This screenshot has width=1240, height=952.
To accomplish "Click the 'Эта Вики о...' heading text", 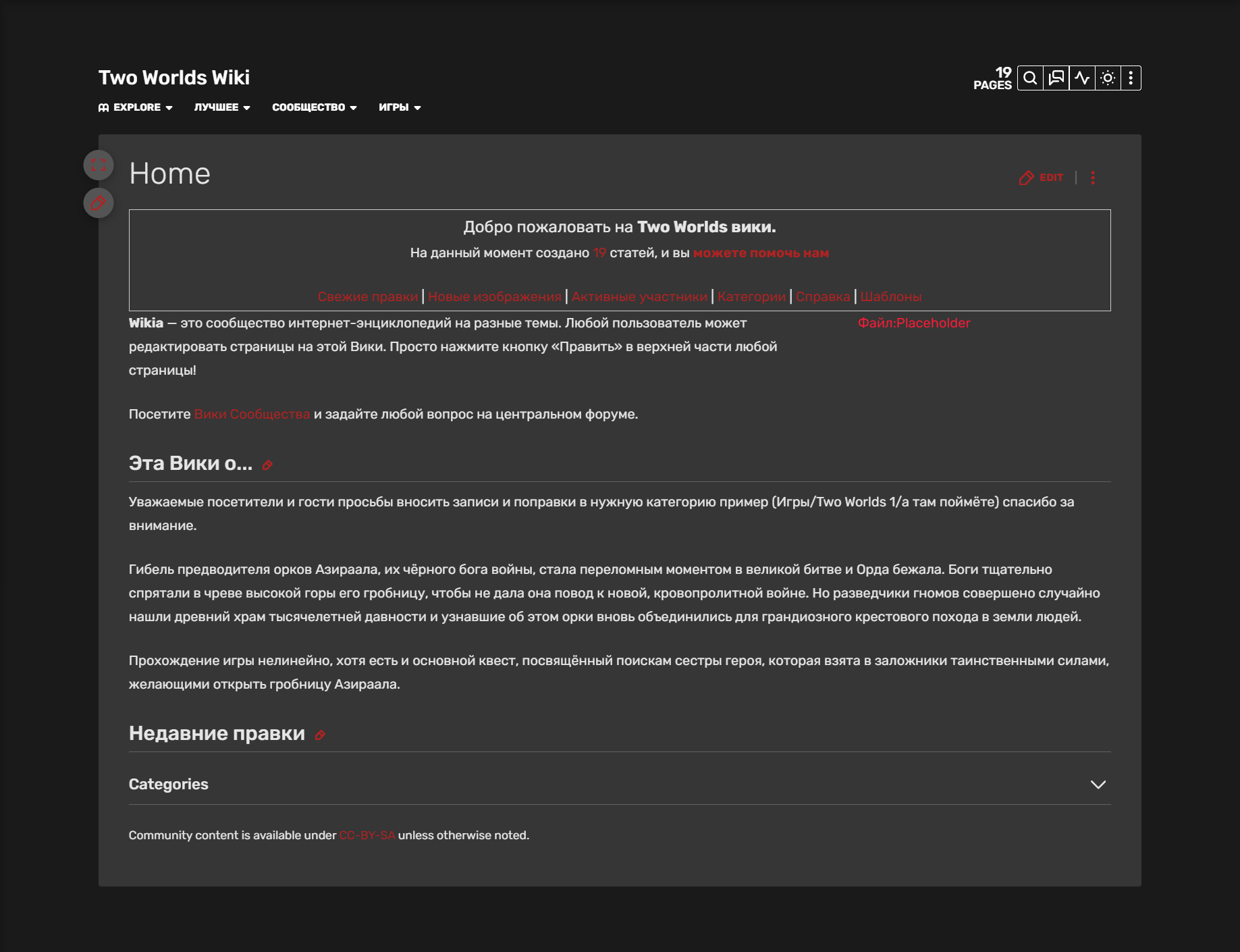I will [x=190, y=463].
